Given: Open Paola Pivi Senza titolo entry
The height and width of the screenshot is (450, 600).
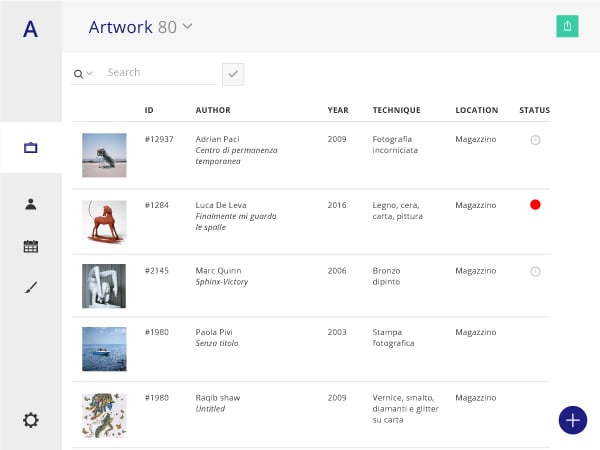Looking at the screenshot, I should (311, 349).
